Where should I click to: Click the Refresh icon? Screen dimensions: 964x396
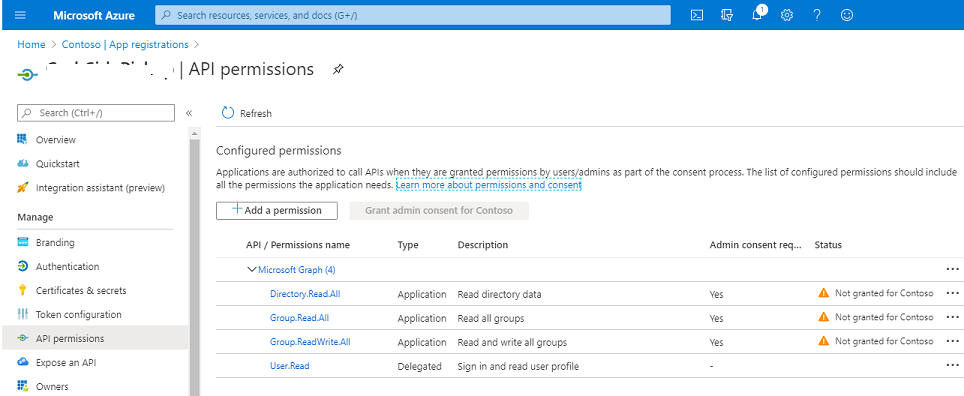click(228, 113)
